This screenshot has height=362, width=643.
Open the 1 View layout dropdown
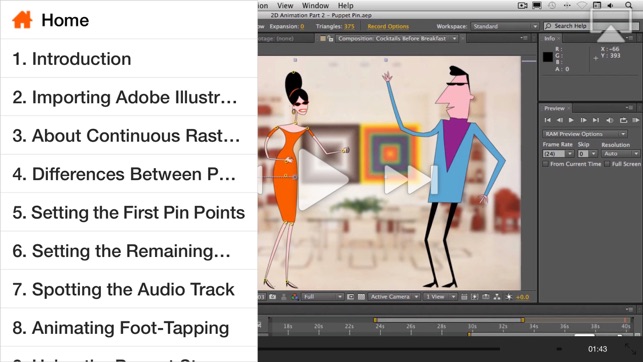coord(440,297)
